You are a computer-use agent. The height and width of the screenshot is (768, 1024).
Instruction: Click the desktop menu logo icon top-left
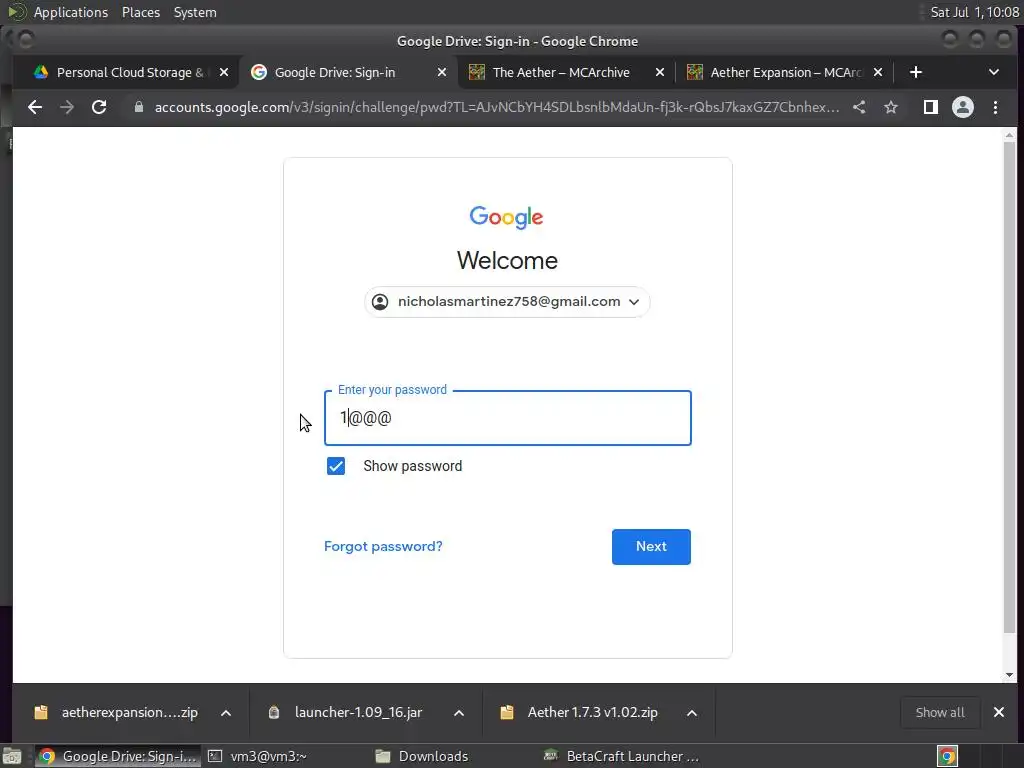coord(16,12)
